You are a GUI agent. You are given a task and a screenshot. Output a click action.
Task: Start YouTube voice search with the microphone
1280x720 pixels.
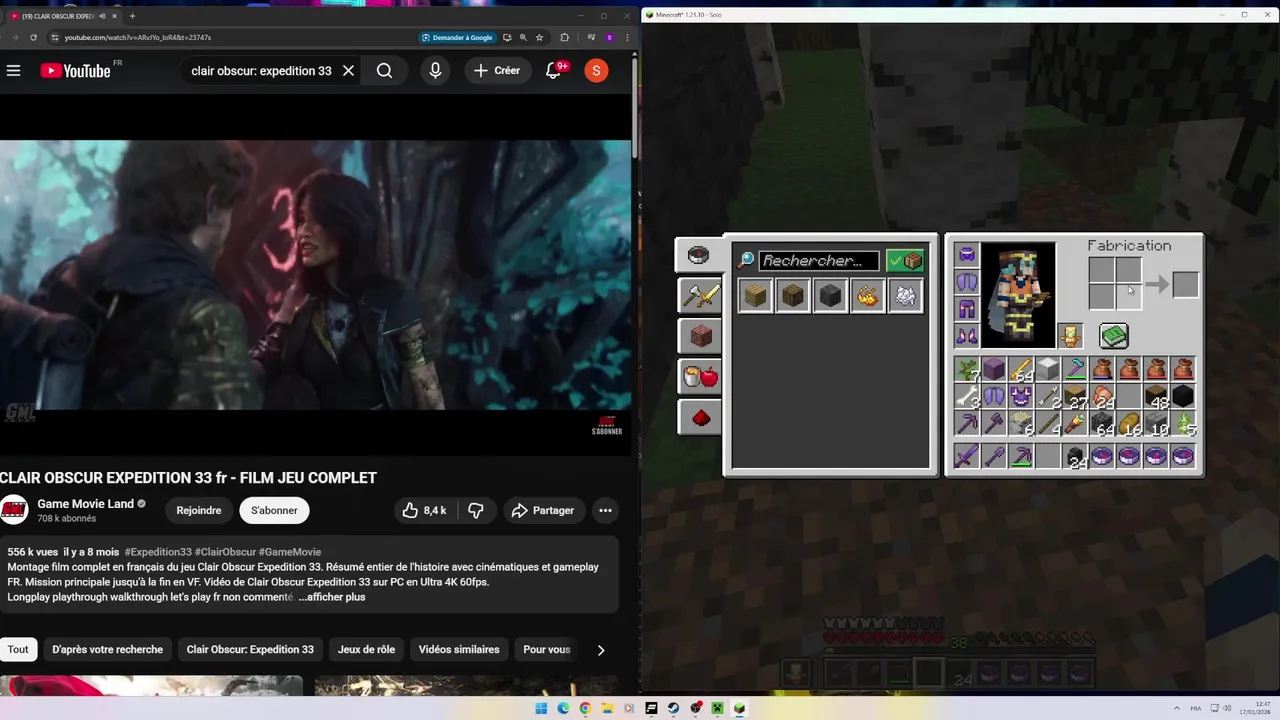[x=435, y=70]
